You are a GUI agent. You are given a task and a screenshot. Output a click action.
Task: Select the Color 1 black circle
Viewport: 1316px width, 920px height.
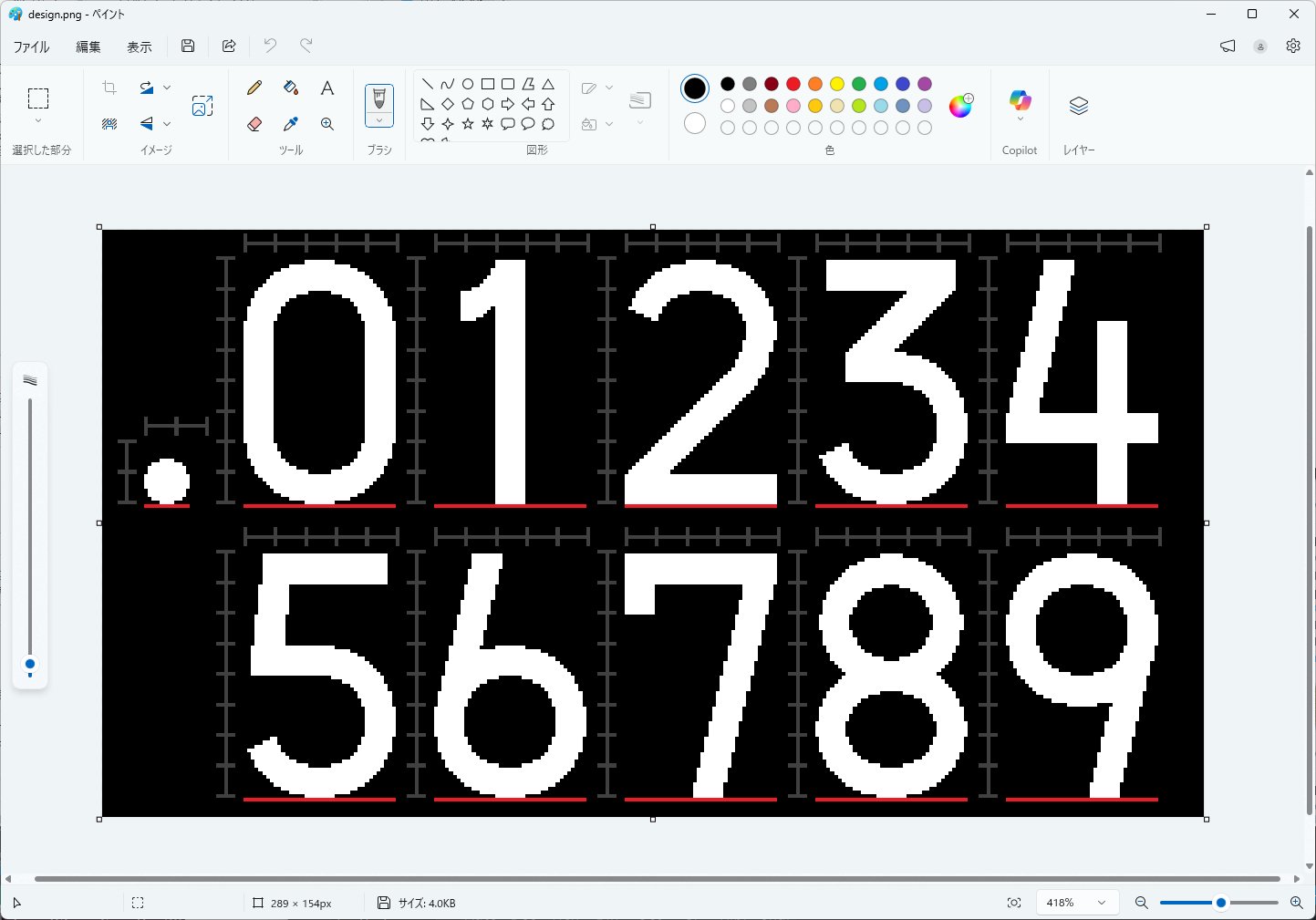coord(695,88)
